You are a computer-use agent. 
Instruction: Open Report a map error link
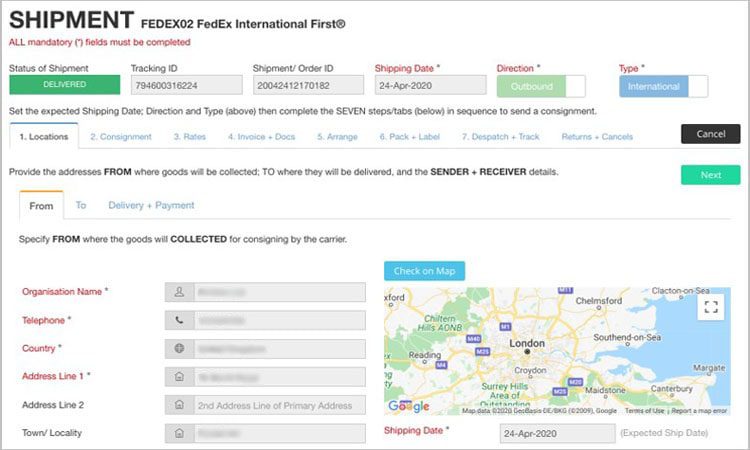(699, 411)
